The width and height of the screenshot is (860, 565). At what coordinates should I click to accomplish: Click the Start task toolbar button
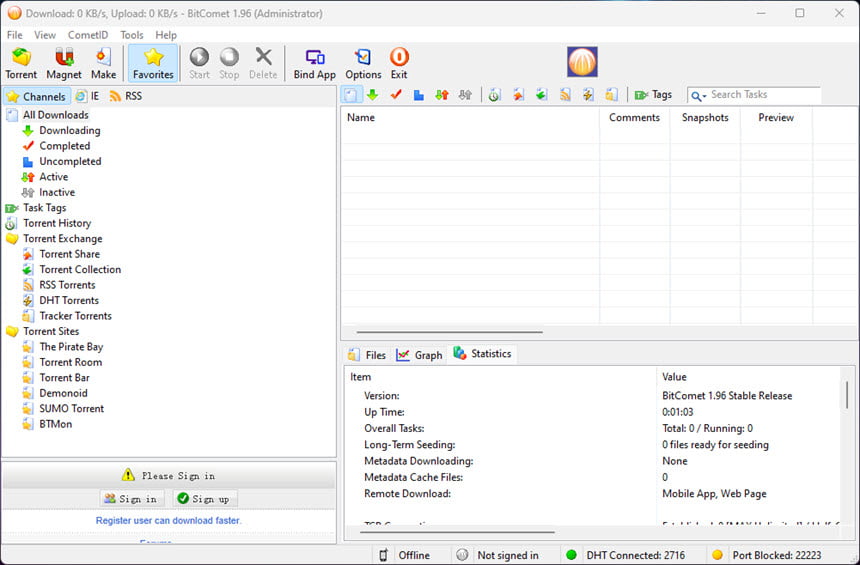(199, 64)
